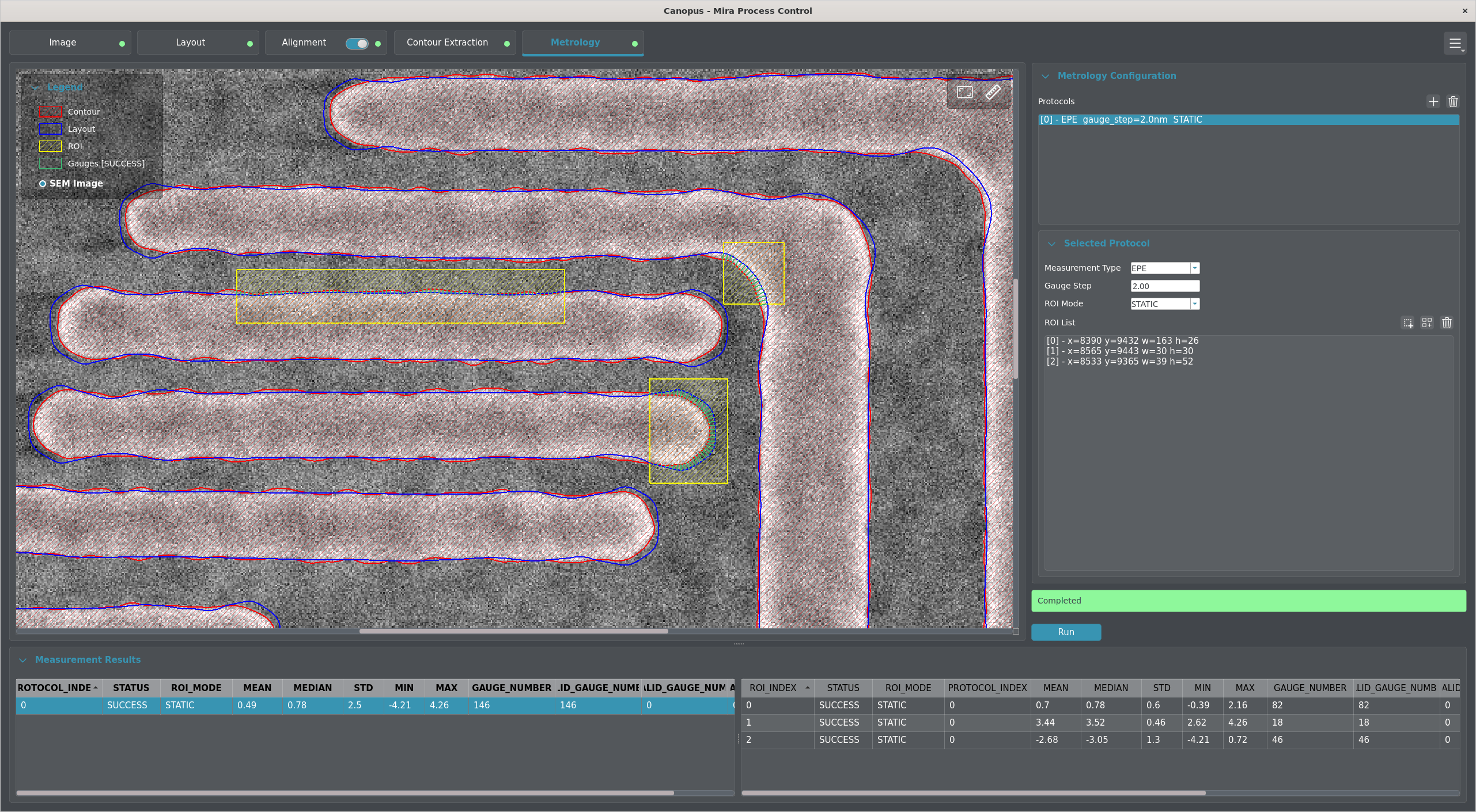The height and width of the screenshot is (812, 1476).
Task: Remove an ROI with the ROI List trash icon
Action: click(x=1447, y=322)
